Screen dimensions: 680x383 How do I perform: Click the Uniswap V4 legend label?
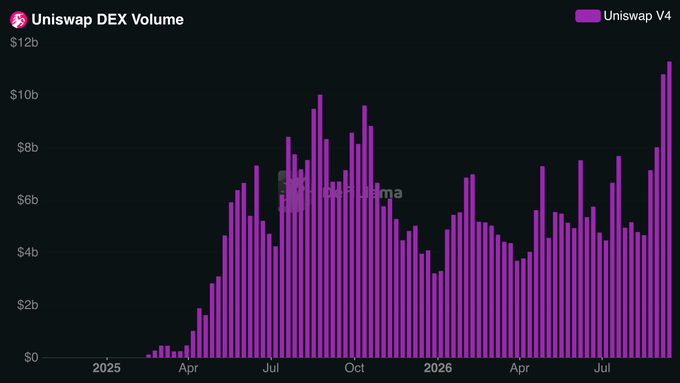point(637,16)
